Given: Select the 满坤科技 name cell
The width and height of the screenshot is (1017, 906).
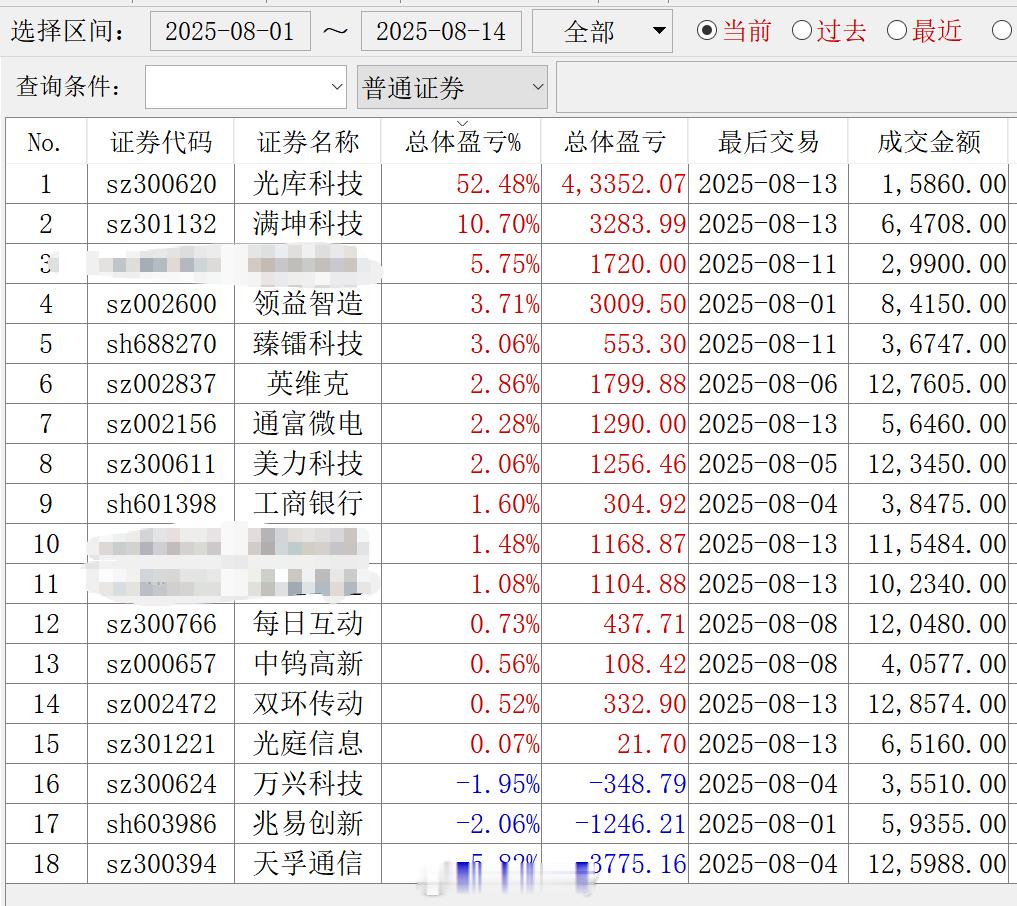Looking at the screenshot, I should click(x=308, y=224).
